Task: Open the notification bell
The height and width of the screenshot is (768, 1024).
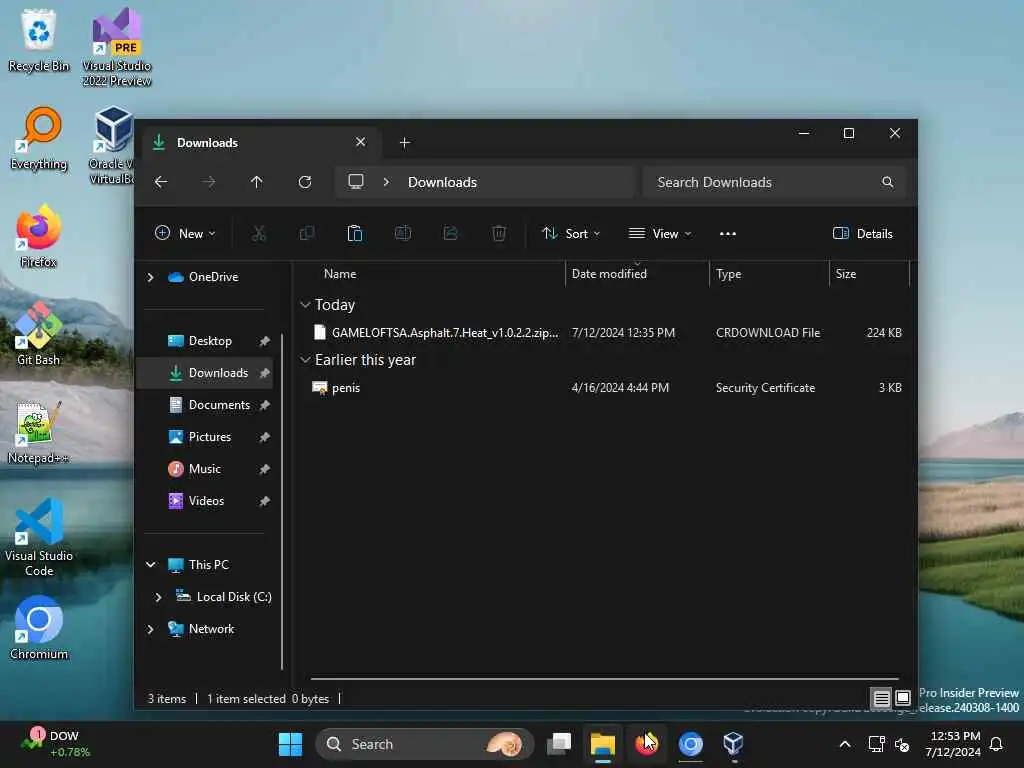Action: click(x=997, y=744)
